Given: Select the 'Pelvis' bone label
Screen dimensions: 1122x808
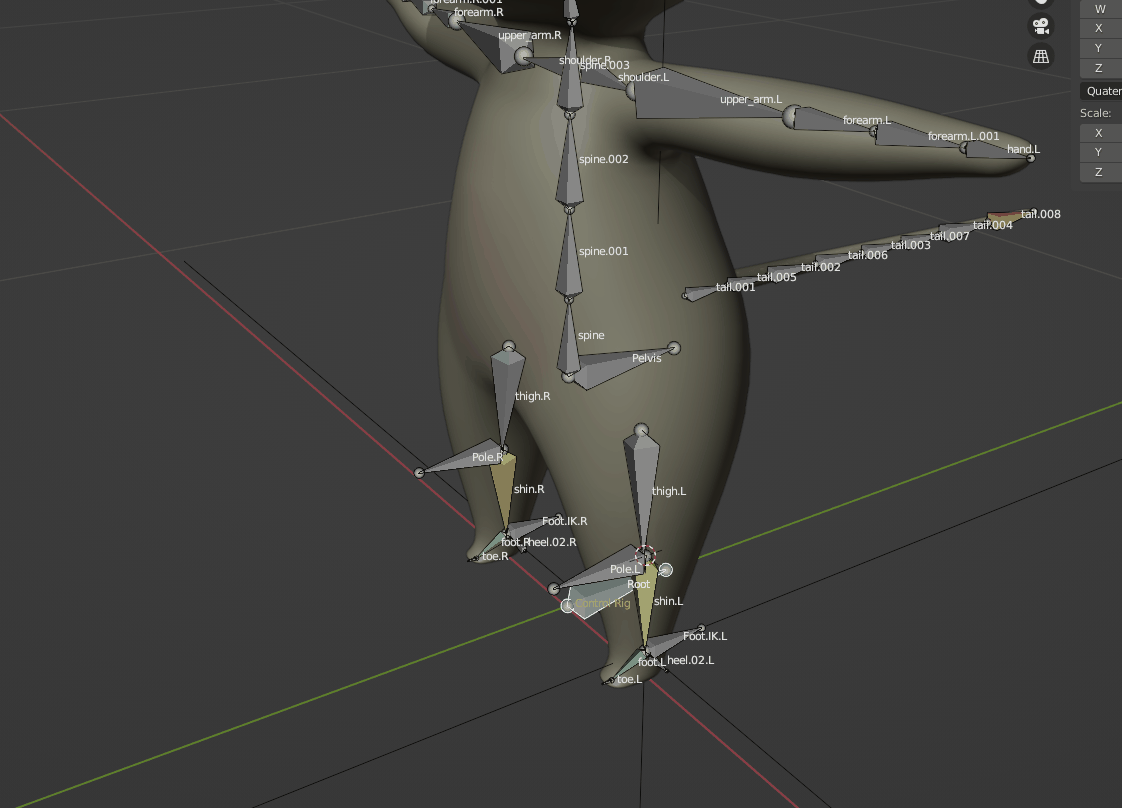Looking at the screenshot, I should click(x=646, y=358).
